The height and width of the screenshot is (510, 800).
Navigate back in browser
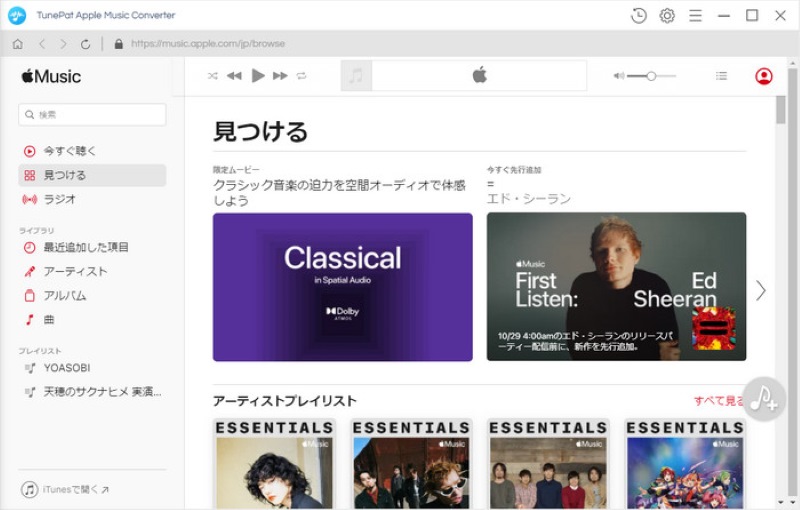(x=42, y=44)
